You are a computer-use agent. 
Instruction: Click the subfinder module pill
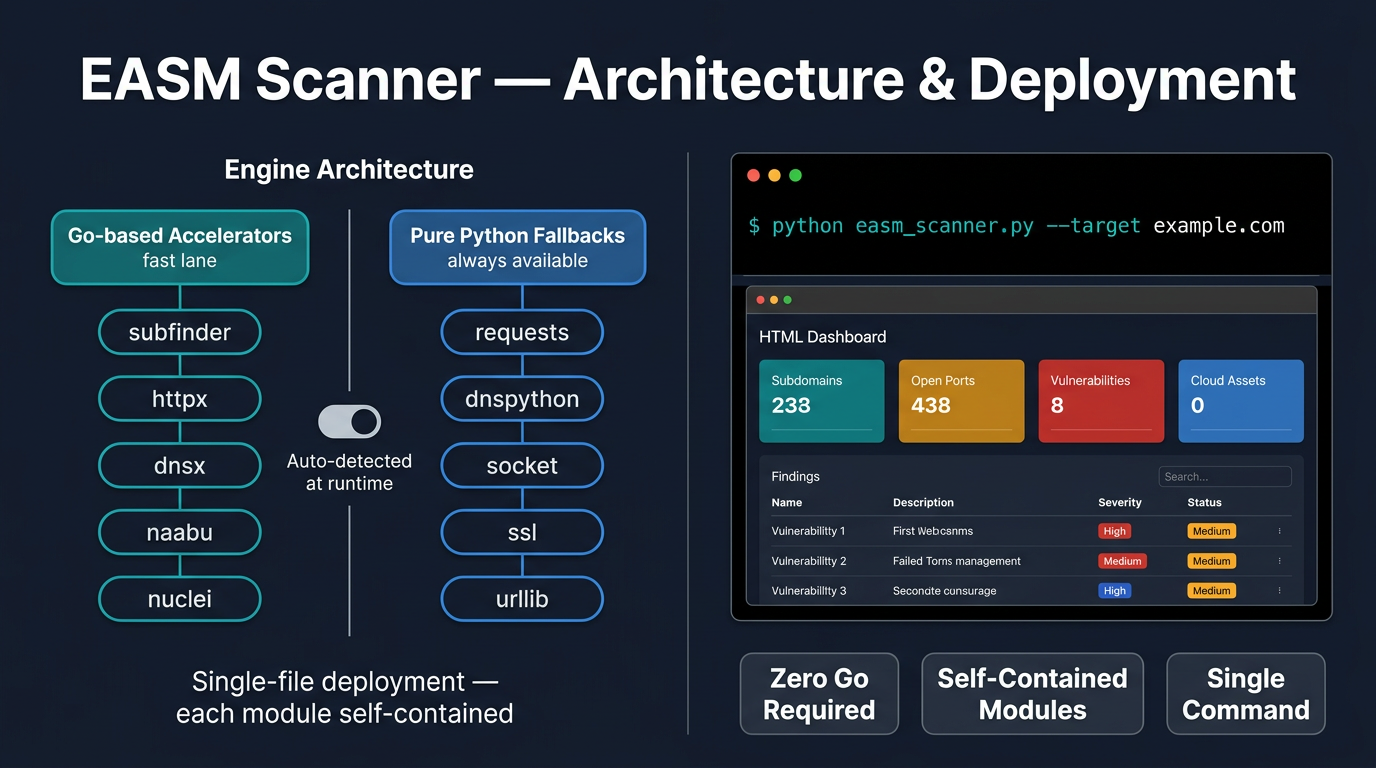click(180, 332)
